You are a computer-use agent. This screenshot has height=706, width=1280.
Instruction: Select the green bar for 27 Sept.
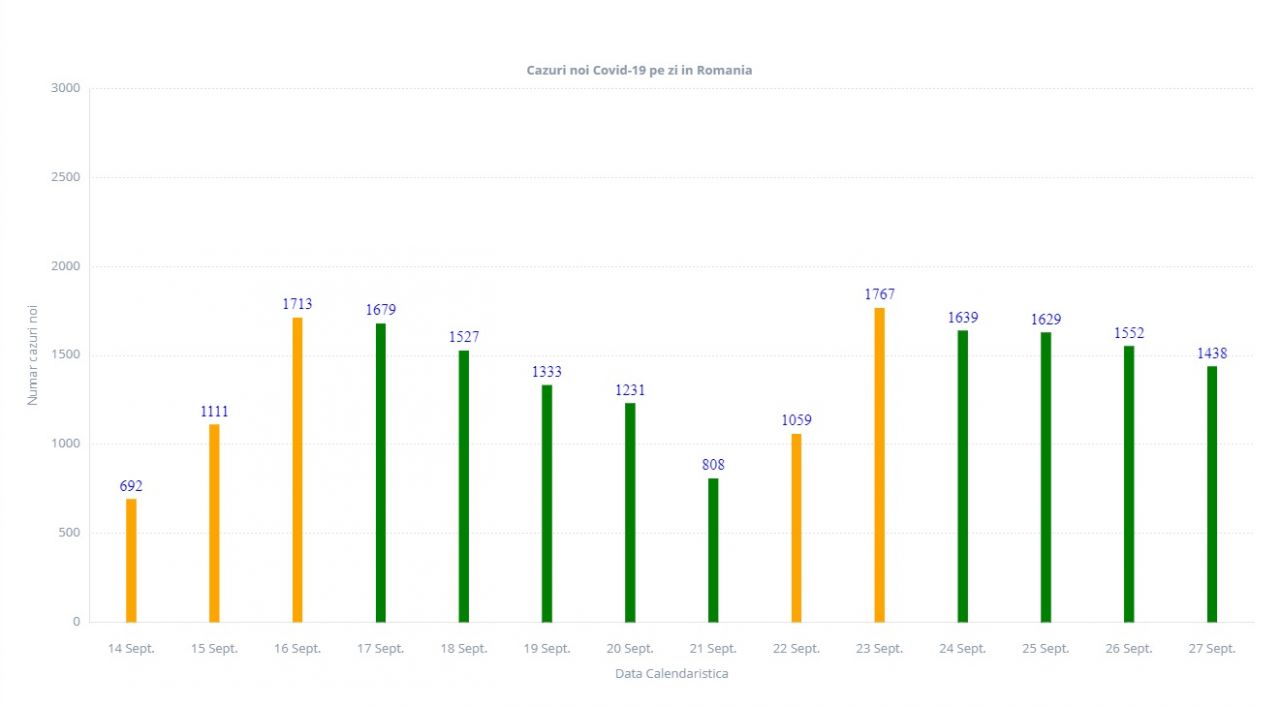[1212, 494]
